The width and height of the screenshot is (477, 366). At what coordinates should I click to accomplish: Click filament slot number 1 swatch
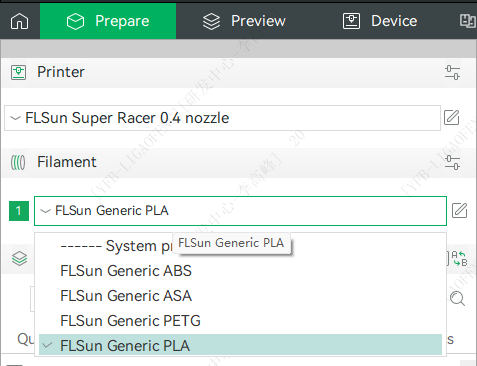tap(19, 211)
